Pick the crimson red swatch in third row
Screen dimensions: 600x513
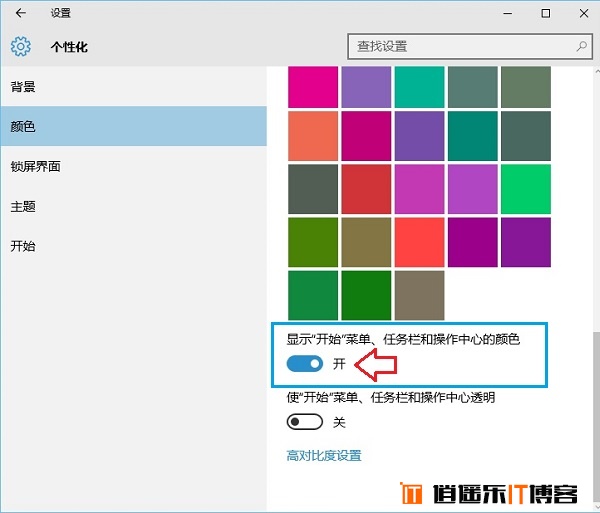pyautogui.click(x=366, y=189)
